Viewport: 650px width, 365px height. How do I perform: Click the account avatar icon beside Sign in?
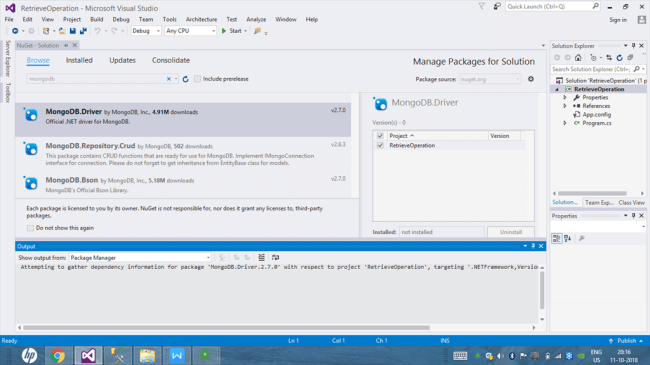coord(642,19)
